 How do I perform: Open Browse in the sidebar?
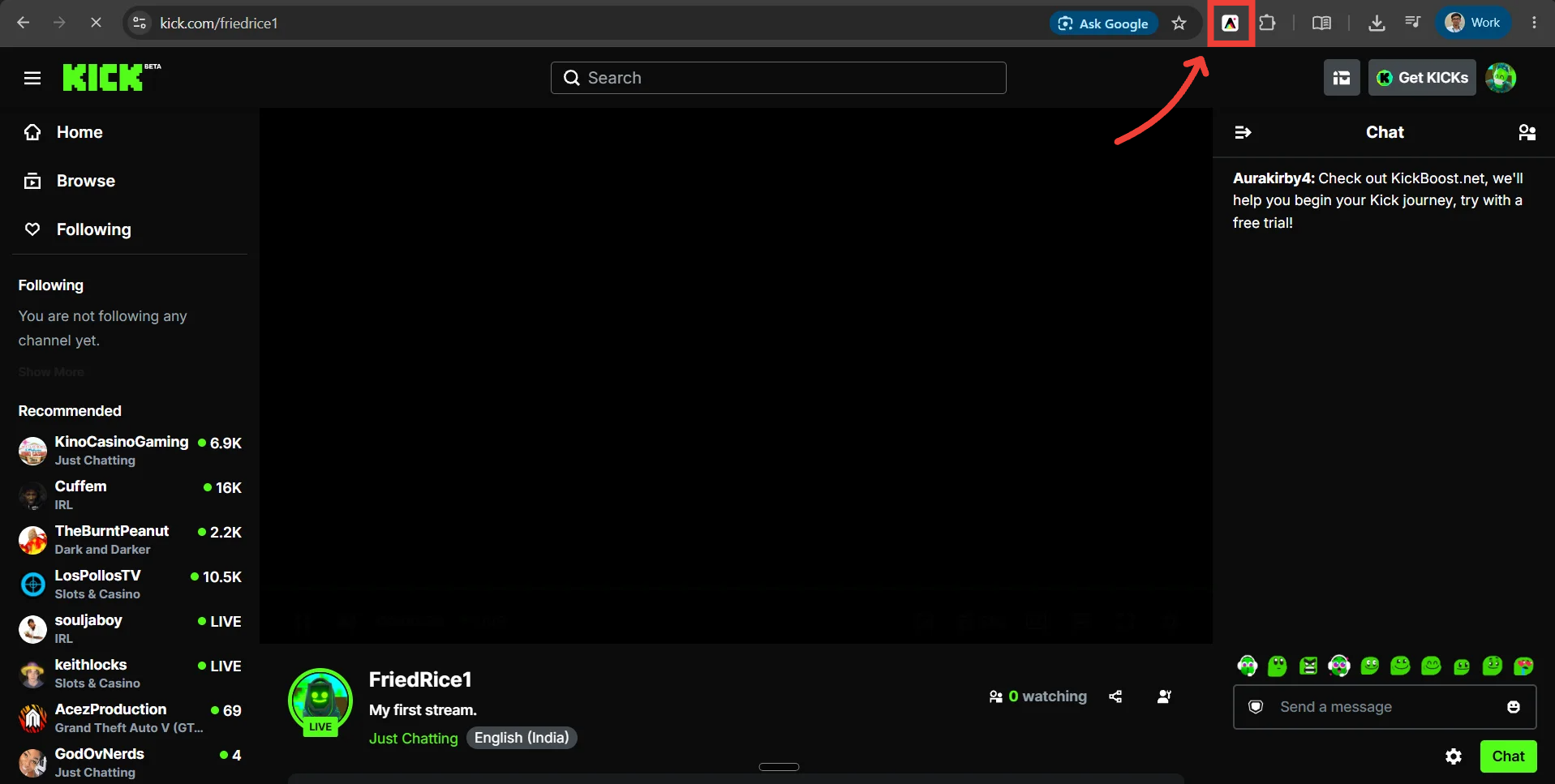pyautogui.click(x=130, y=181)
